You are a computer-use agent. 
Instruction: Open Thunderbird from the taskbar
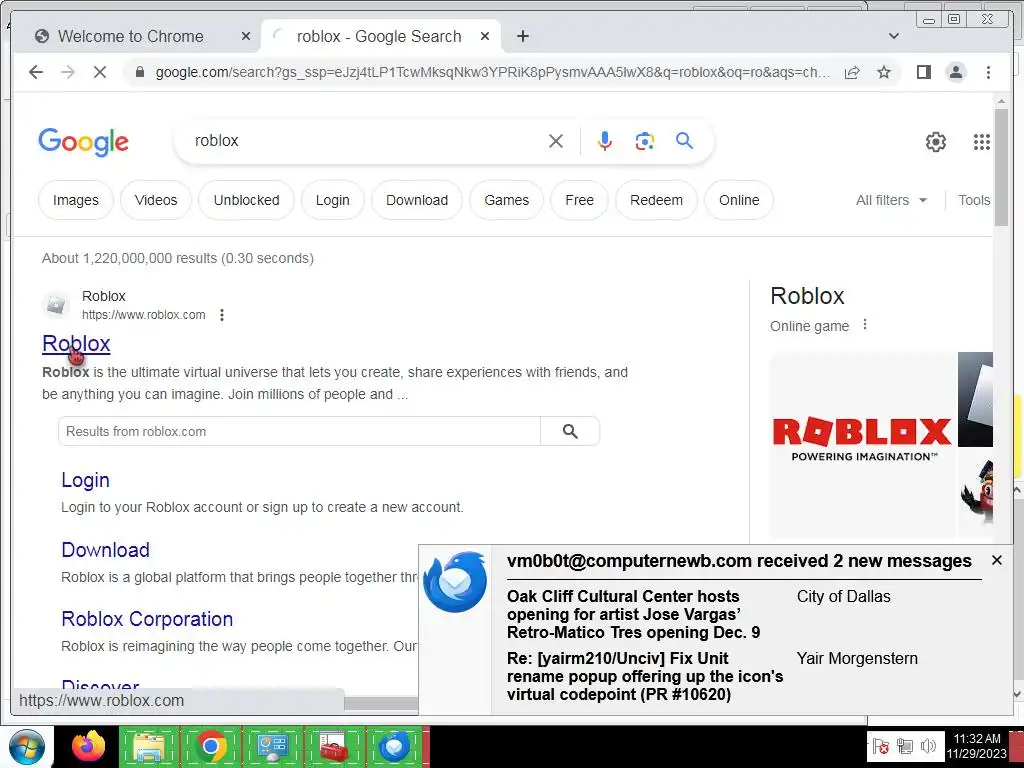pos(394,746)
